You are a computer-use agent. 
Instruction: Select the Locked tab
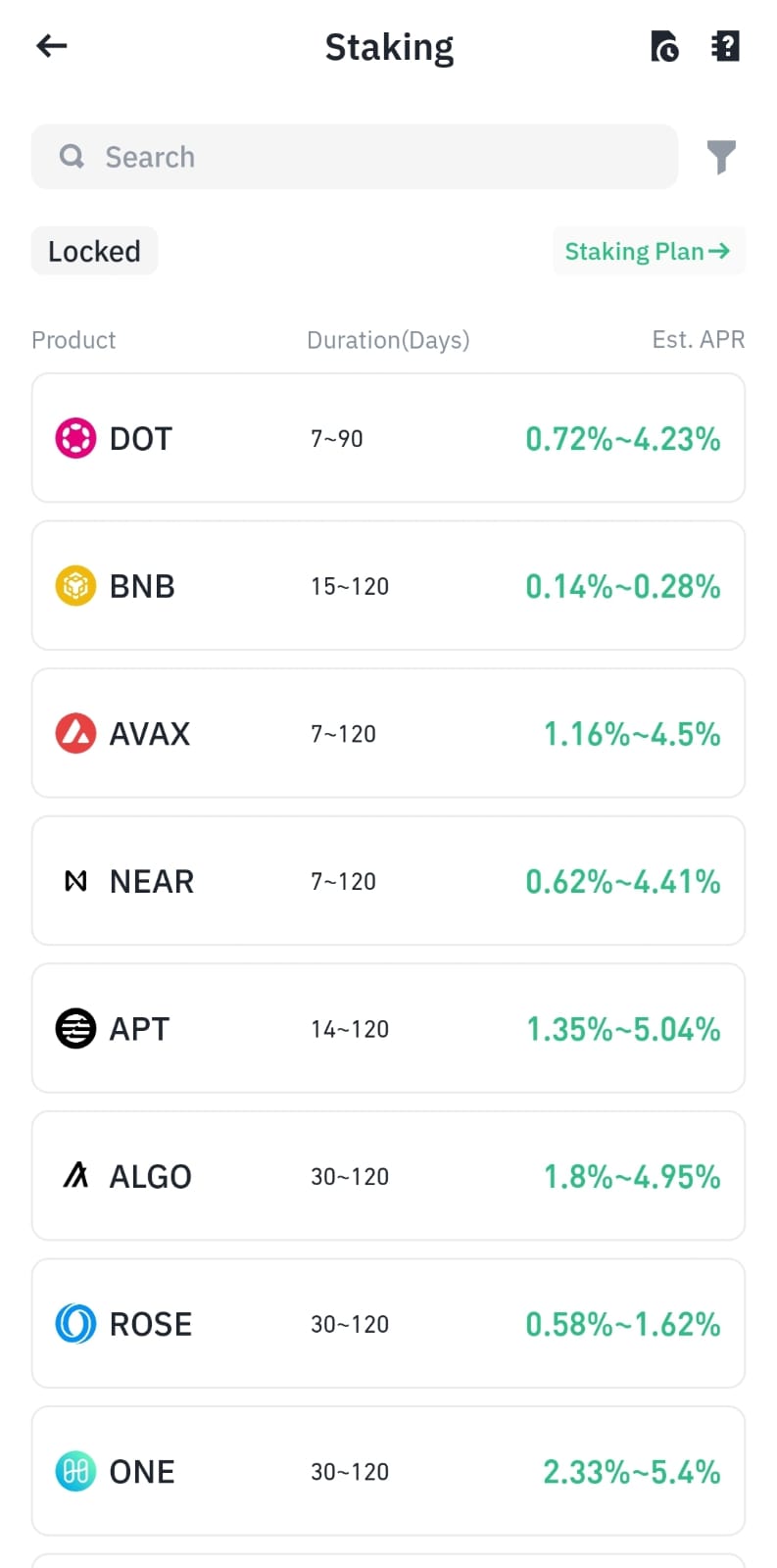tap(94, 251)
